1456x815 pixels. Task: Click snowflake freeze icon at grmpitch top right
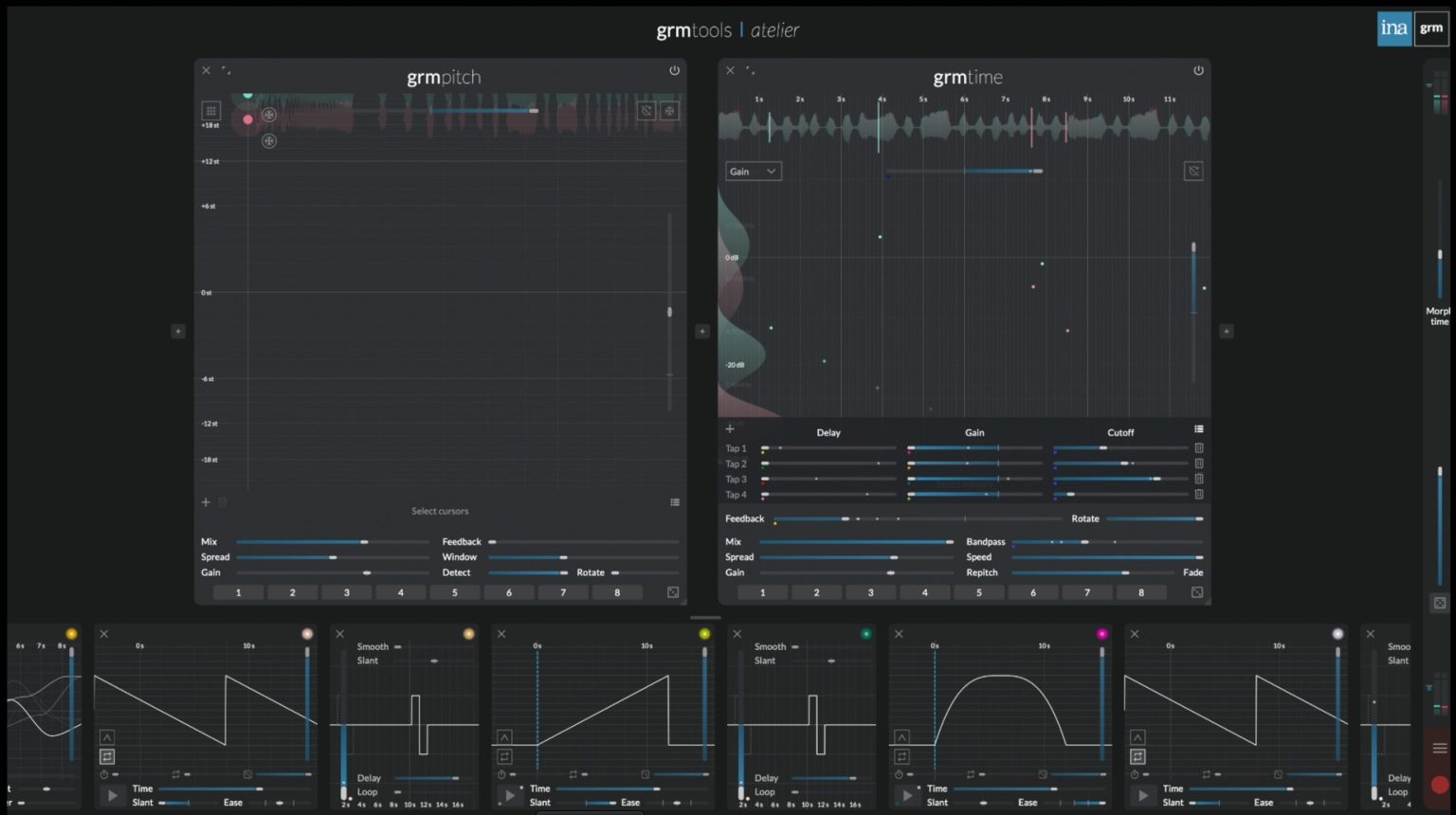669,111
